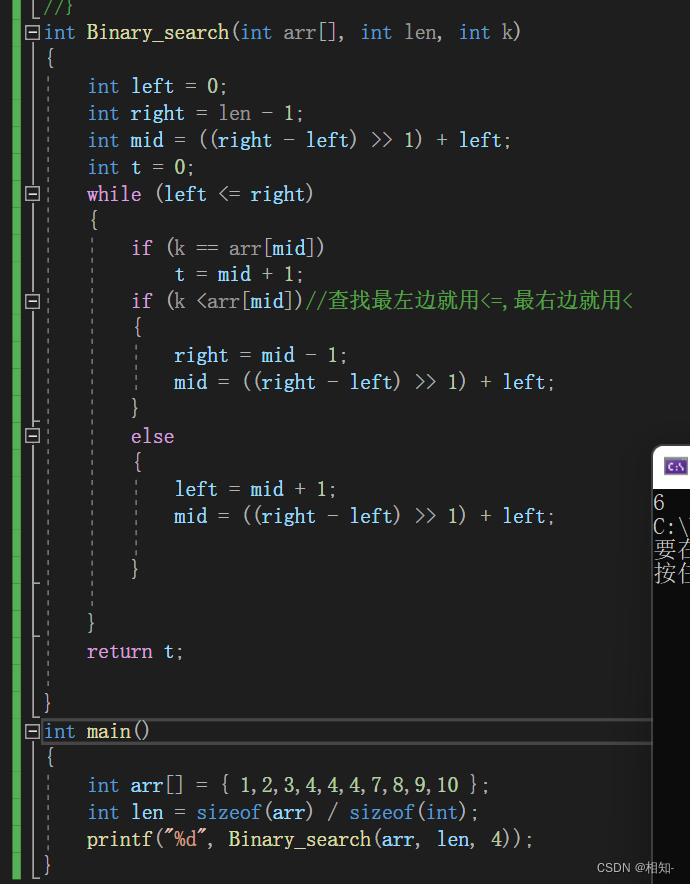Click the 'int len = sizeof(arr)' line
690x884 pixels.
283,812
